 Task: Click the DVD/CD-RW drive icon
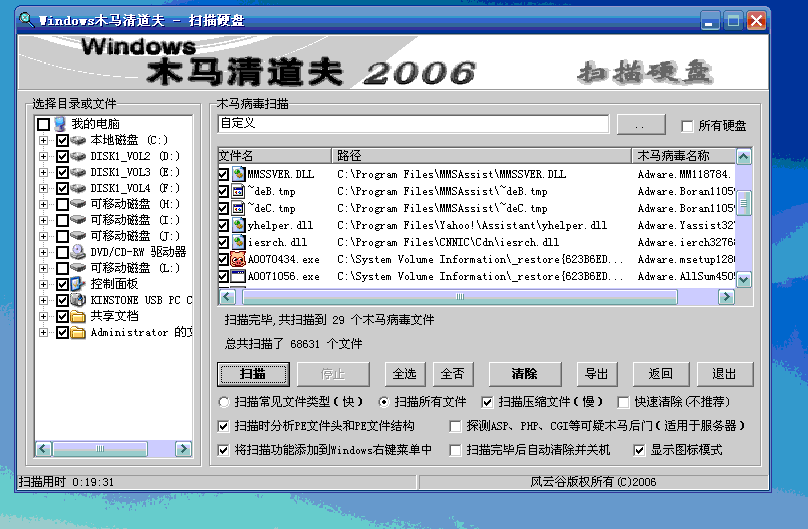[78, 252]
